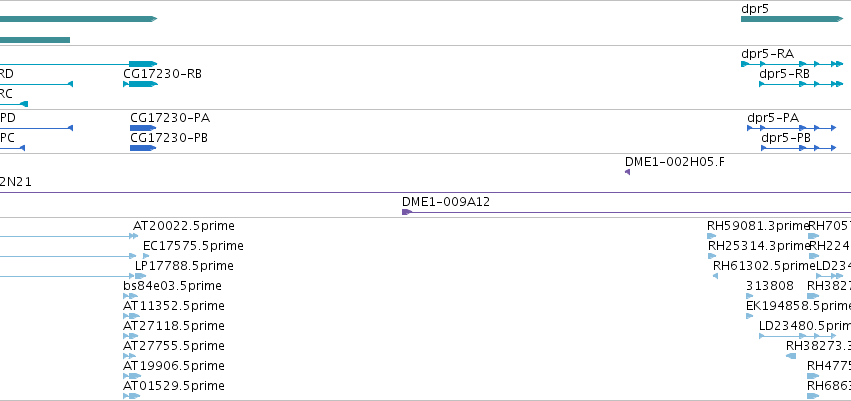851x401 pixels.
Task: Click the LP17788.5prime EST label
Action: (184, 266)
